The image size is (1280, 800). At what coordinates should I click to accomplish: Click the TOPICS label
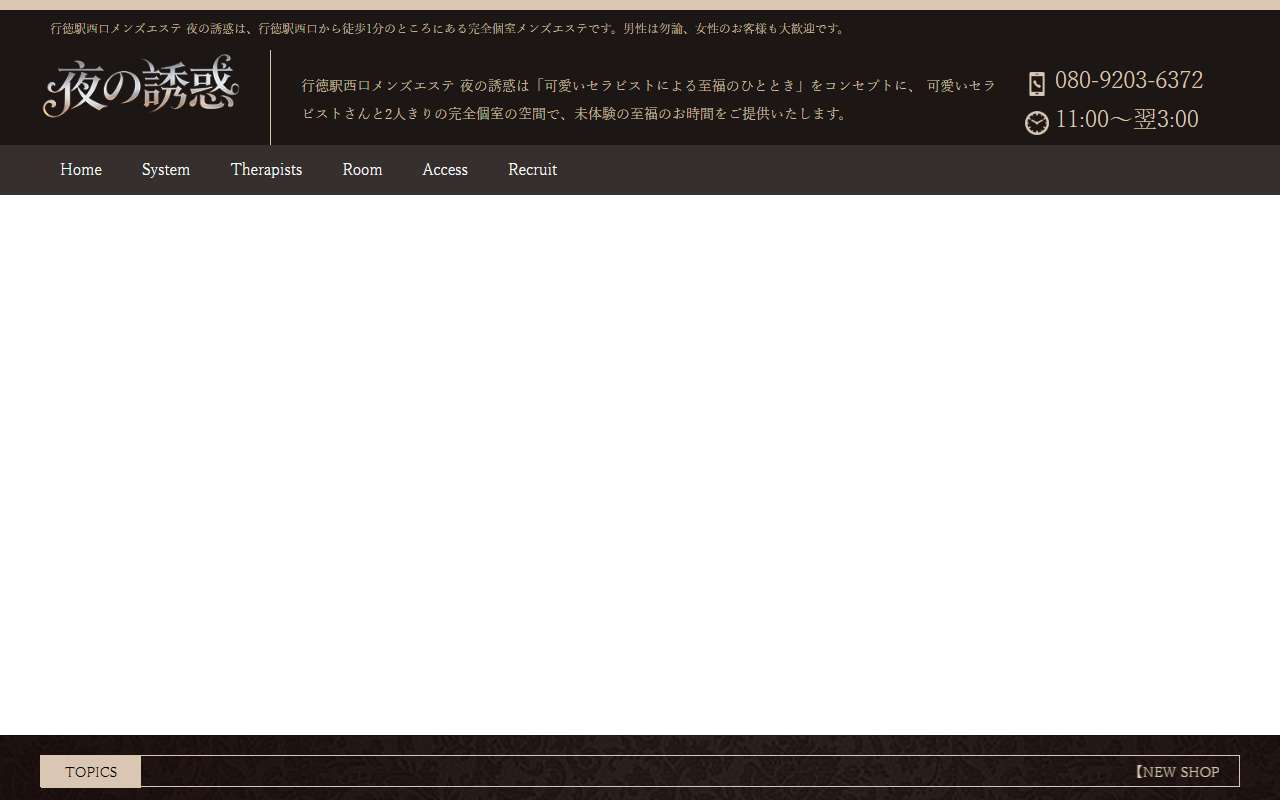(91, 772)
